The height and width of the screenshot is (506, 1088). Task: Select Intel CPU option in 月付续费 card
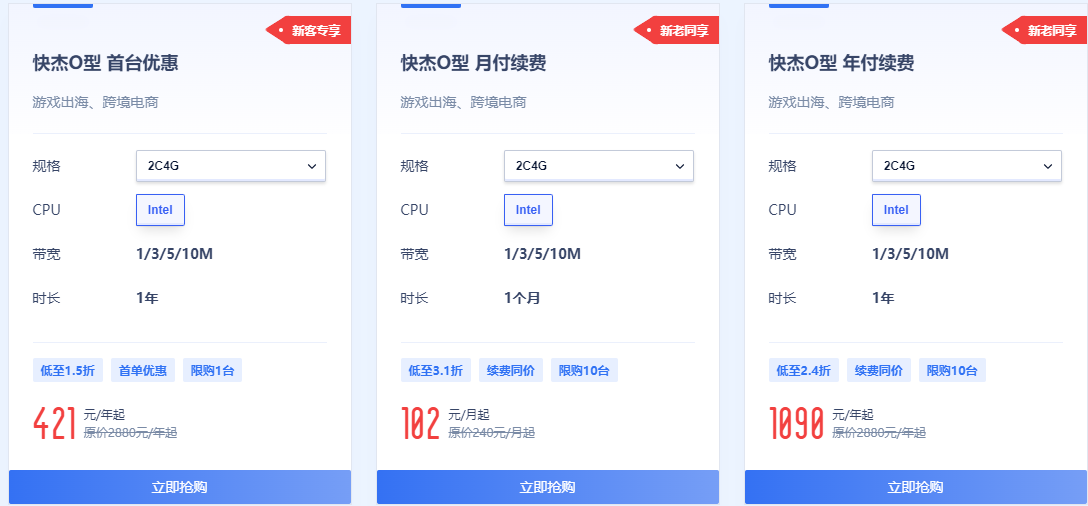coord(528,210)
